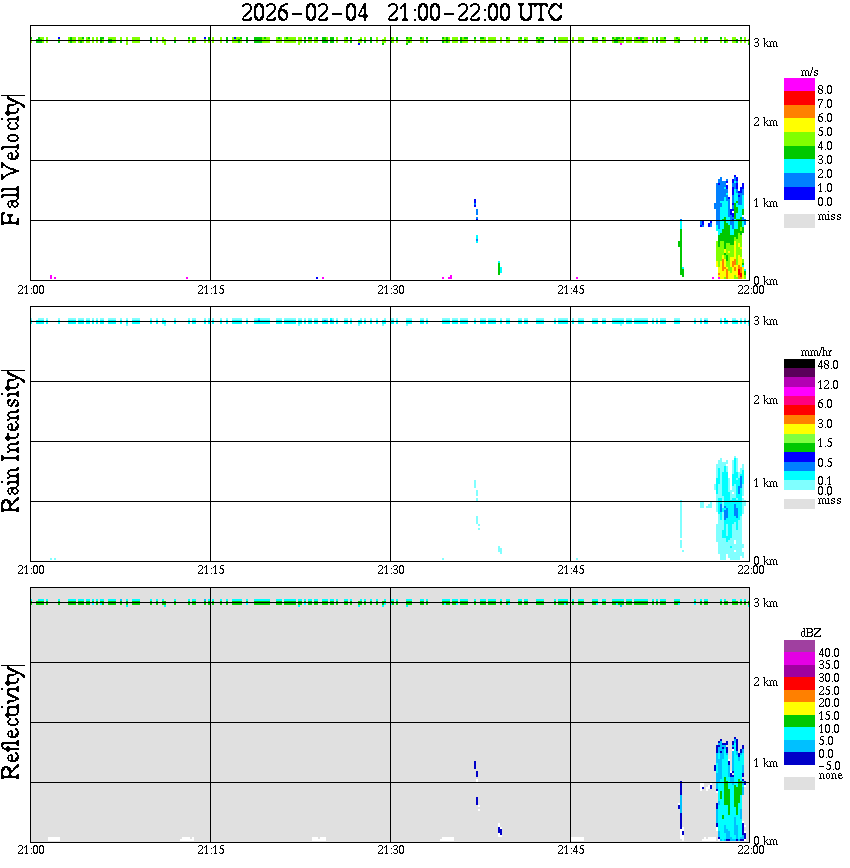
Task: Select the yellow 5.0 m/s legend swatch
Action: tap(799, 126)
